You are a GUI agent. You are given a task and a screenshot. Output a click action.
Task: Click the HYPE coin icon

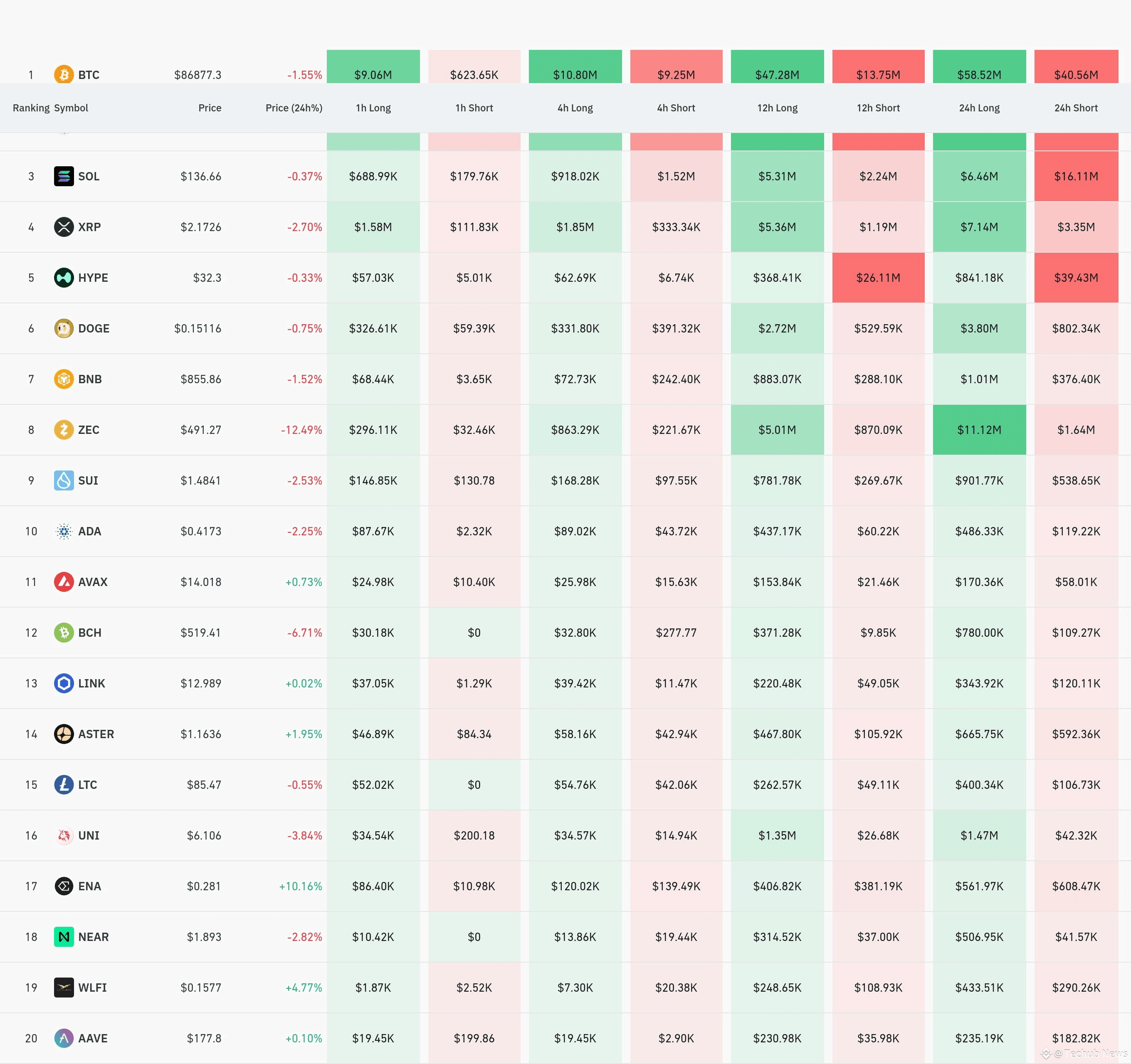click(64, 278)
